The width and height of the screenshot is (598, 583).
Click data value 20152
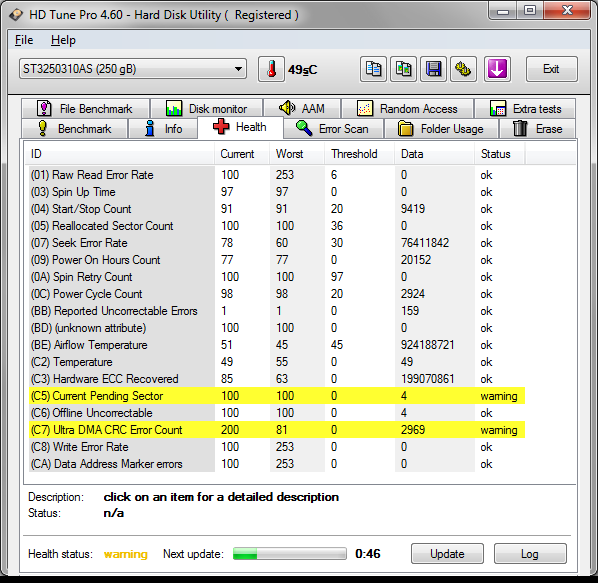coord(416,260)
